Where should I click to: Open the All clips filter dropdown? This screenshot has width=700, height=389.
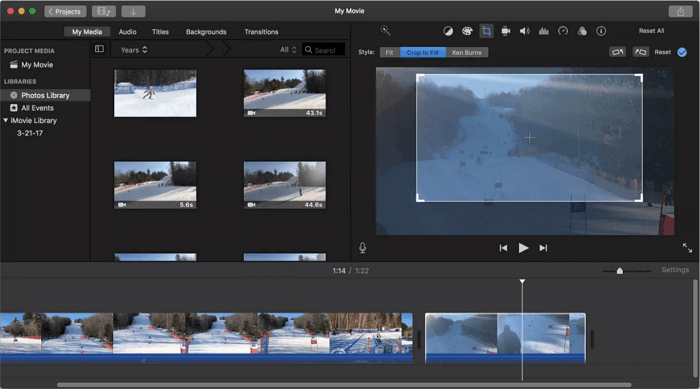288,50
